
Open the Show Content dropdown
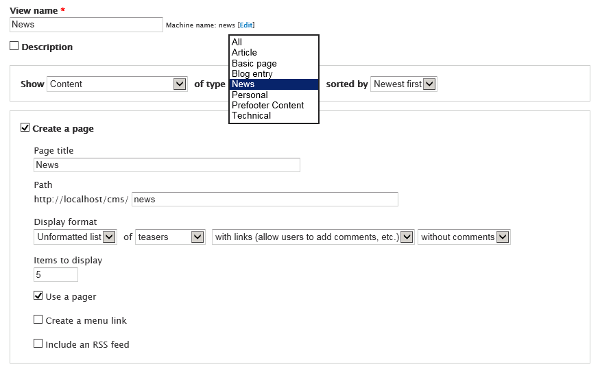pyautogui.click(x=117, y=84)
